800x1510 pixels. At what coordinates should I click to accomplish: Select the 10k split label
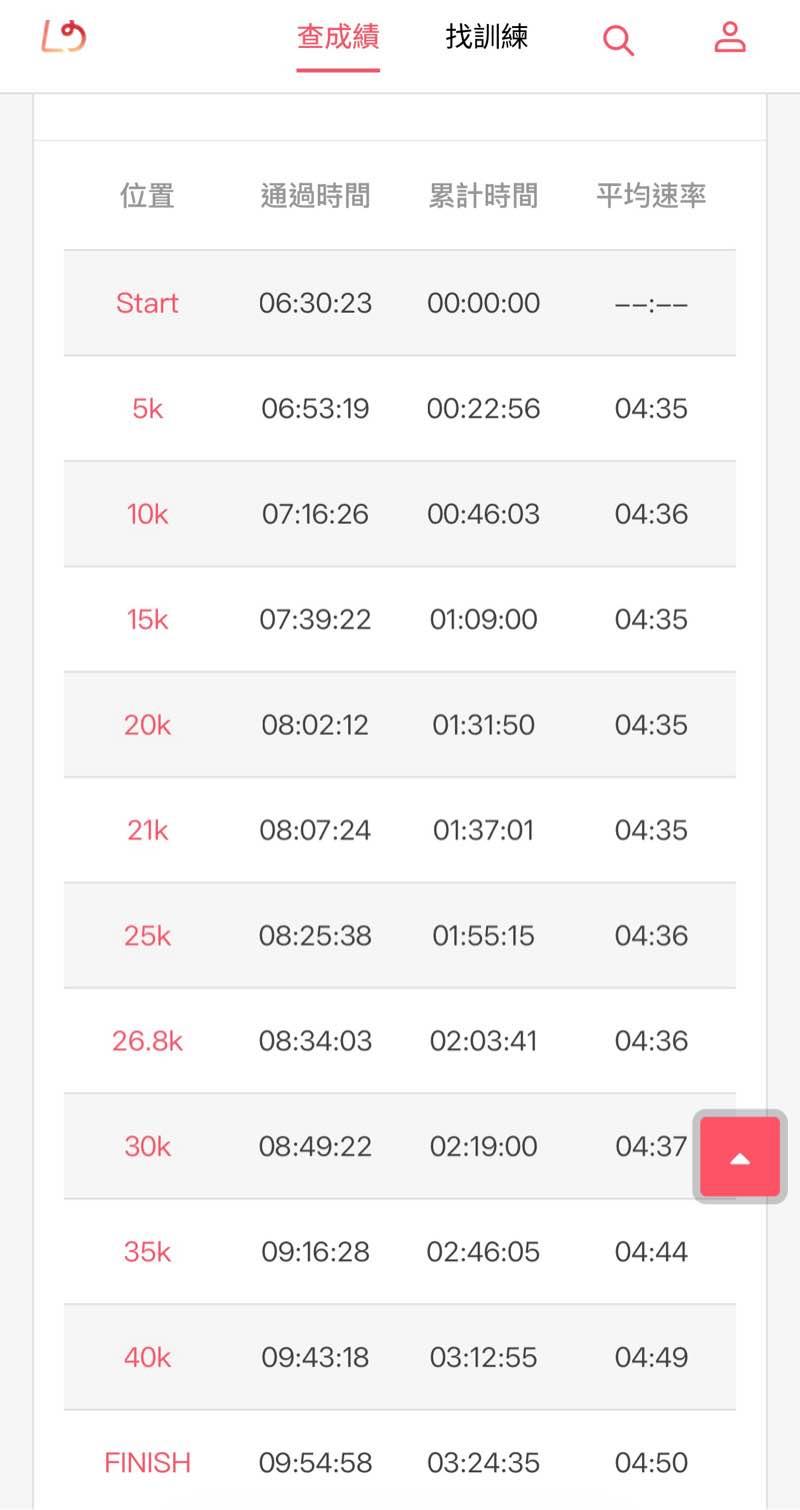(x=147, y=514)
